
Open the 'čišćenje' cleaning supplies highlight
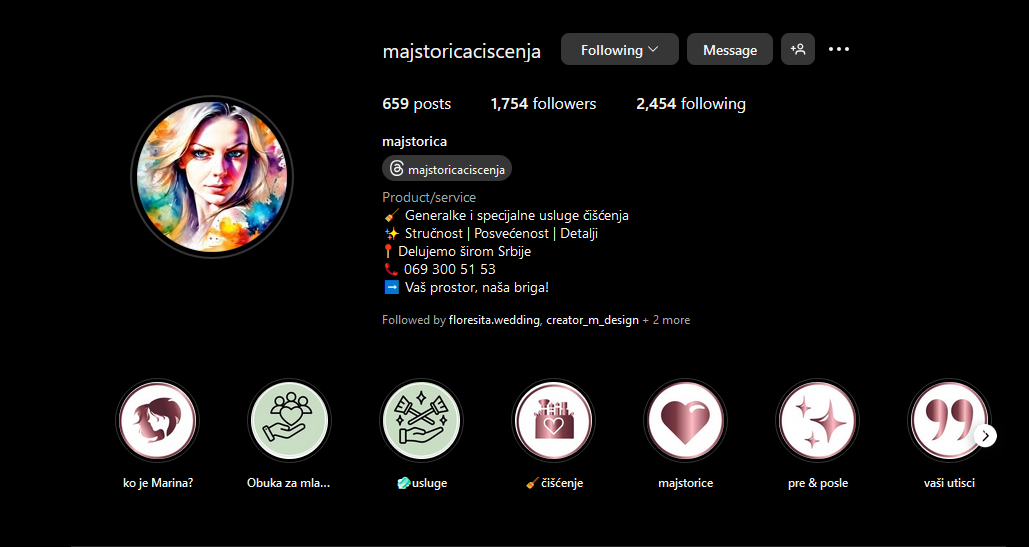553,420
